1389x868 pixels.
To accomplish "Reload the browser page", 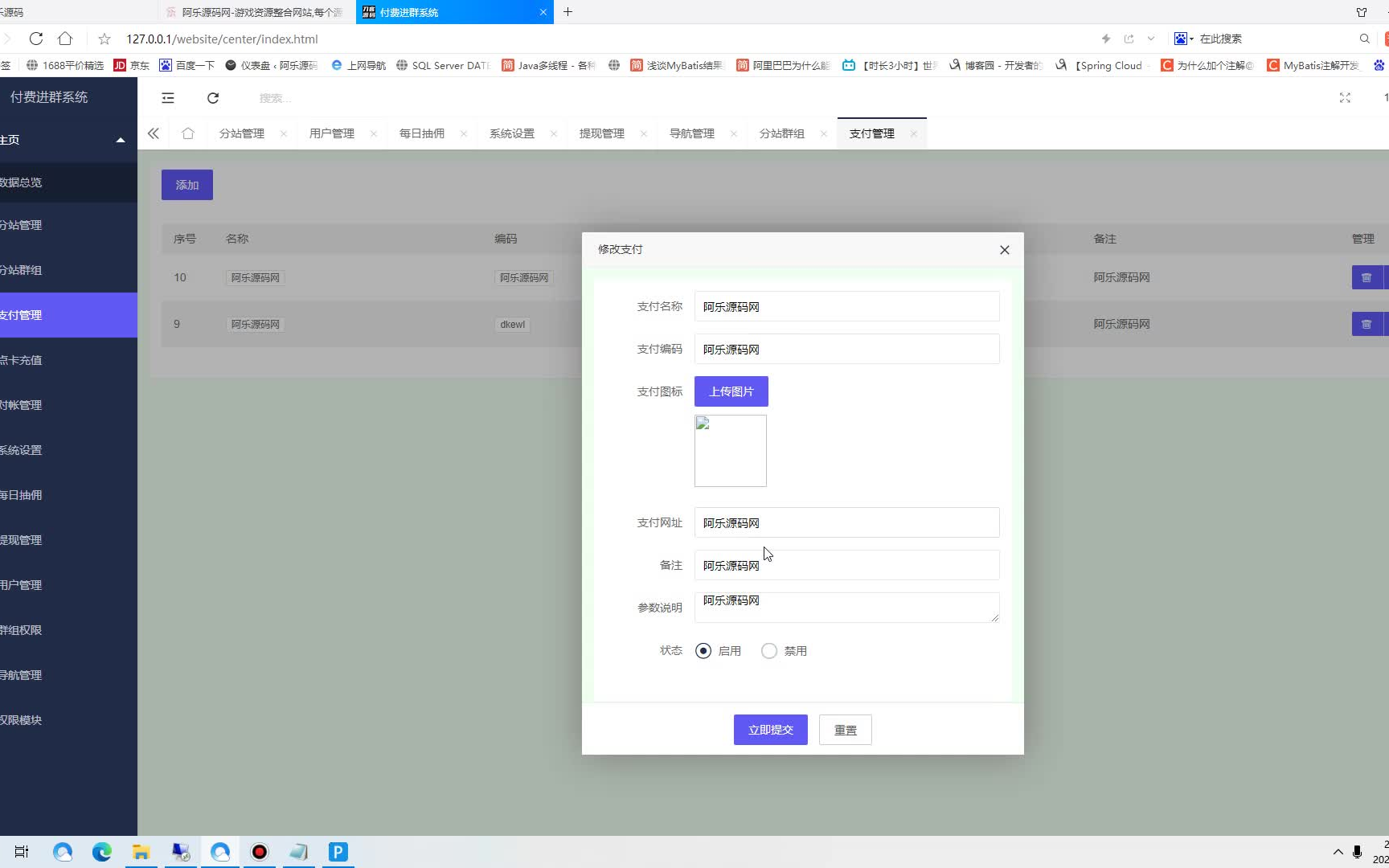I will pos(36,39).
